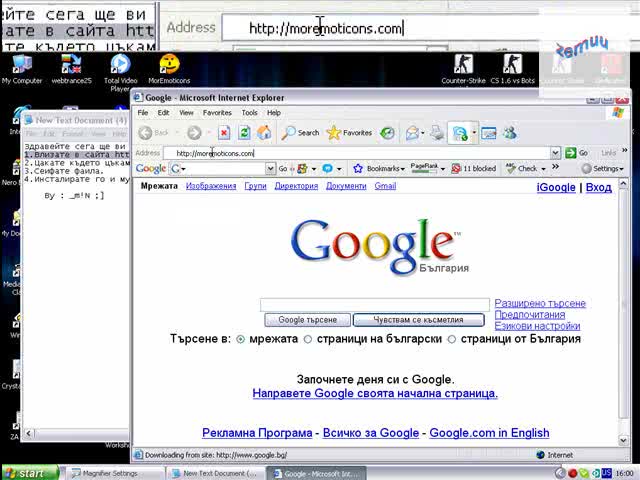The width and height of the screenshot is (640, 480).
Task: Open Total Video Player desktop icon
Action: (x=120, y=73)
